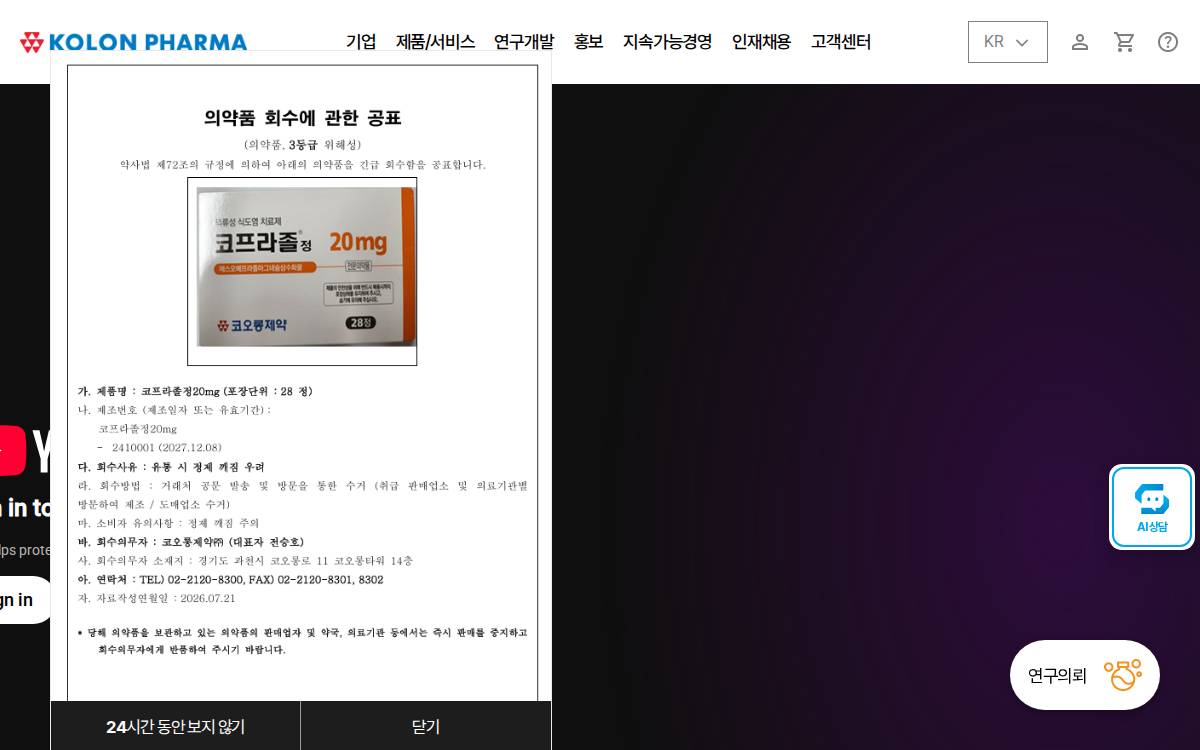Open the KR language dropdown
Screen dimensions: 1200x750
[x=1007, y=42]
